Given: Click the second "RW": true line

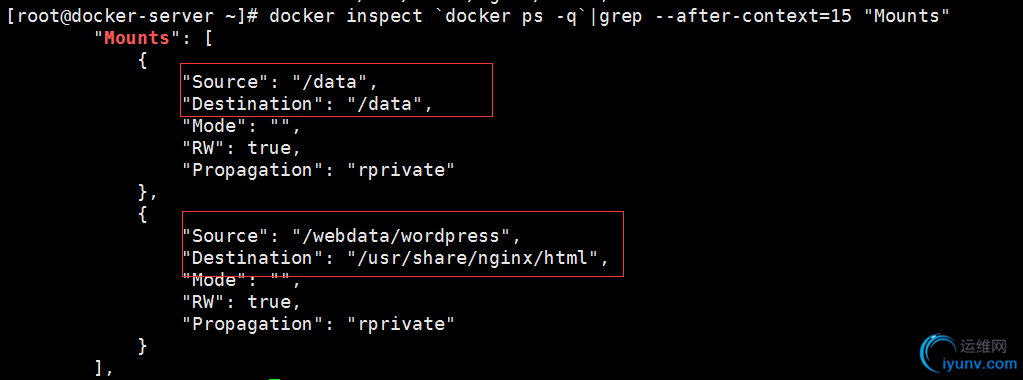Looking at the screenshot, I should click(241, 302).
